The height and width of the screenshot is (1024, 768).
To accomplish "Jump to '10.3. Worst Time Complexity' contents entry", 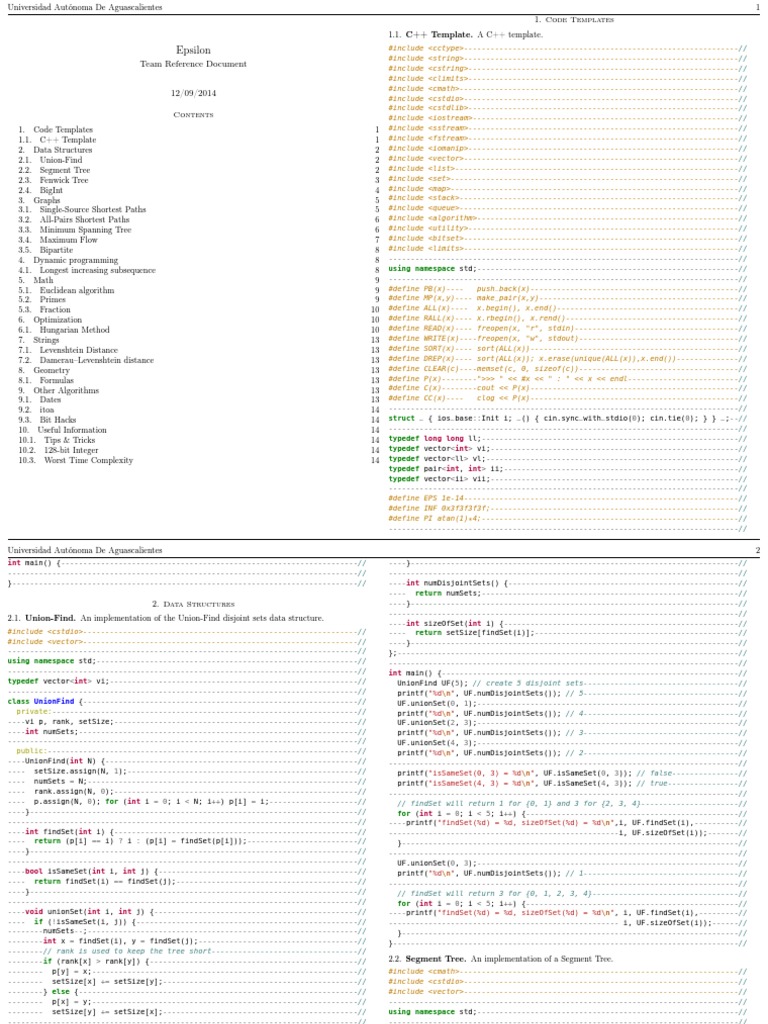I will [x=76, y=460].
